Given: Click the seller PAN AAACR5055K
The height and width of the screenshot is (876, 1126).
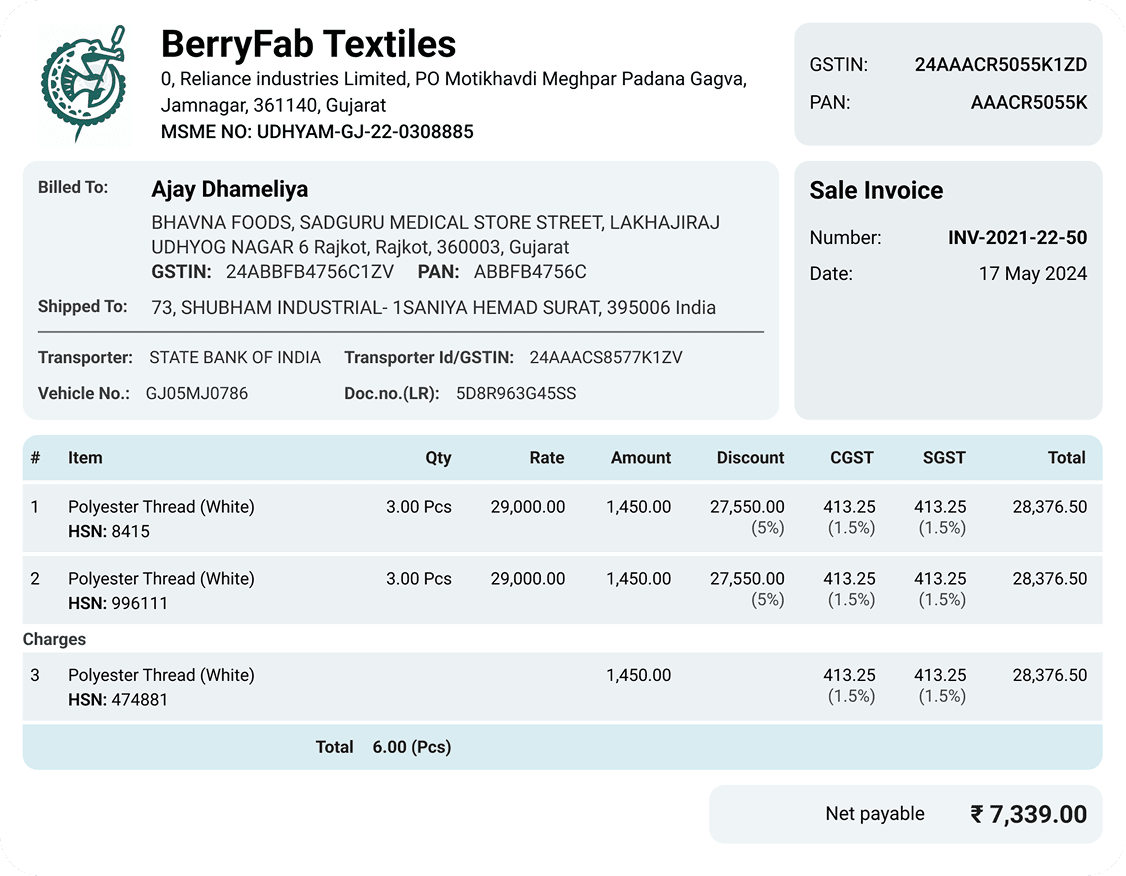Looking at the screenshot, I should (1028, 103).
